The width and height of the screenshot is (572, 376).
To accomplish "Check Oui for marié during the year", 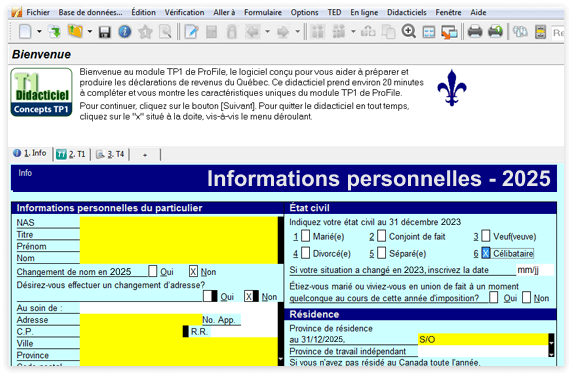I will (x=494, y=298).
